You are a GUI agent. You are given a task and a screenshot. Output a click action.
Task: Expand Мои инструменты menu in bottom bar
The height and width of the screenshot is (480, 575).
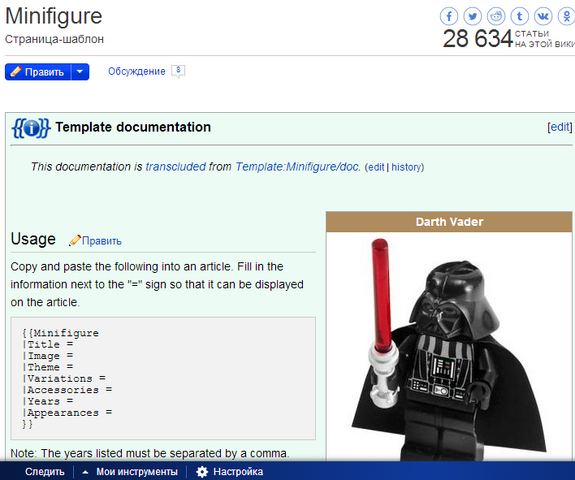click(x=130, y=472)
